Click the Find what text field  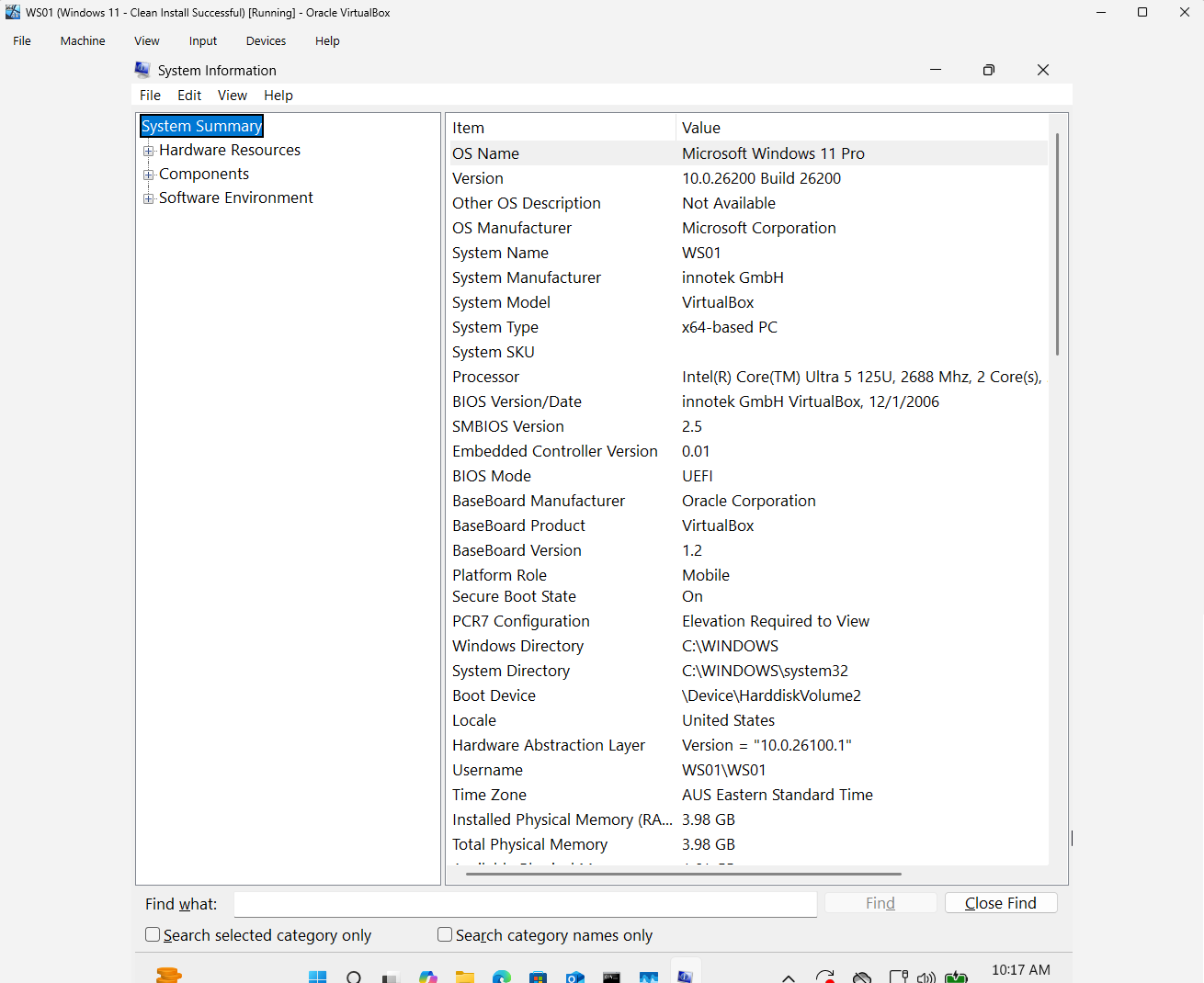click(525, 904)
